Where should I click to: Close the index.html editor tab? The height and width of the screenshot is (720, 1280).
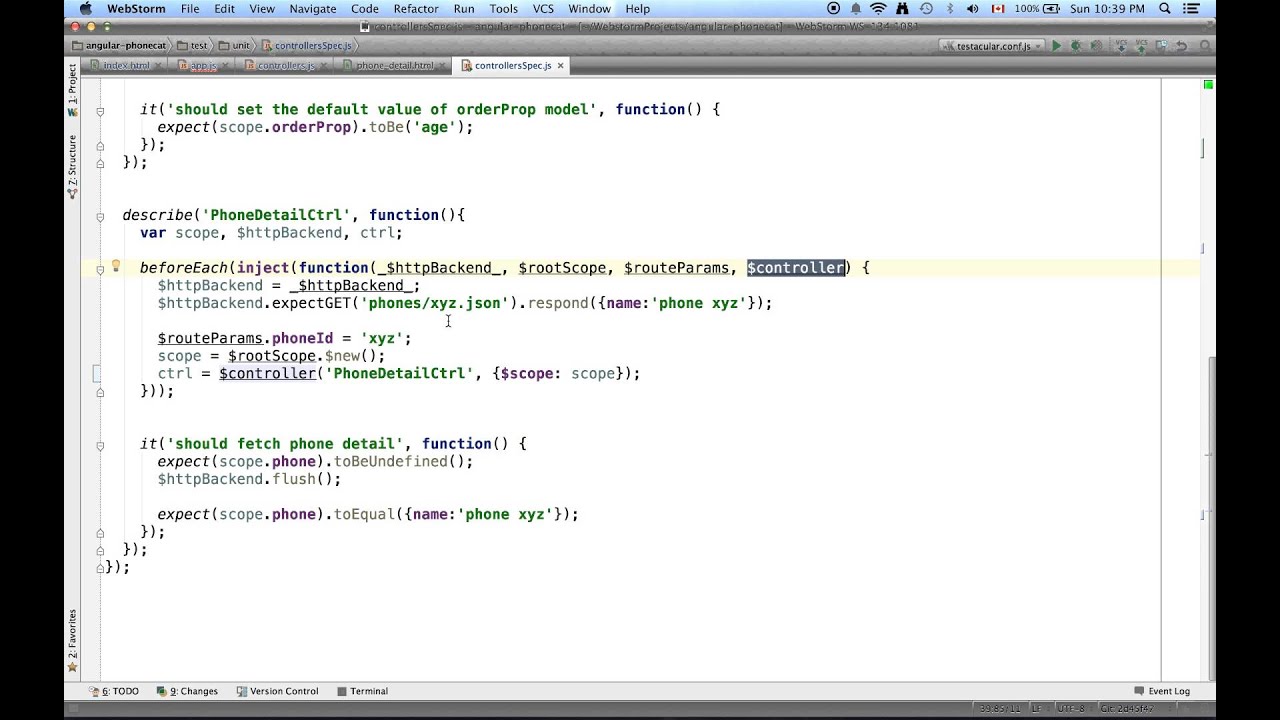tap(159, 66)
